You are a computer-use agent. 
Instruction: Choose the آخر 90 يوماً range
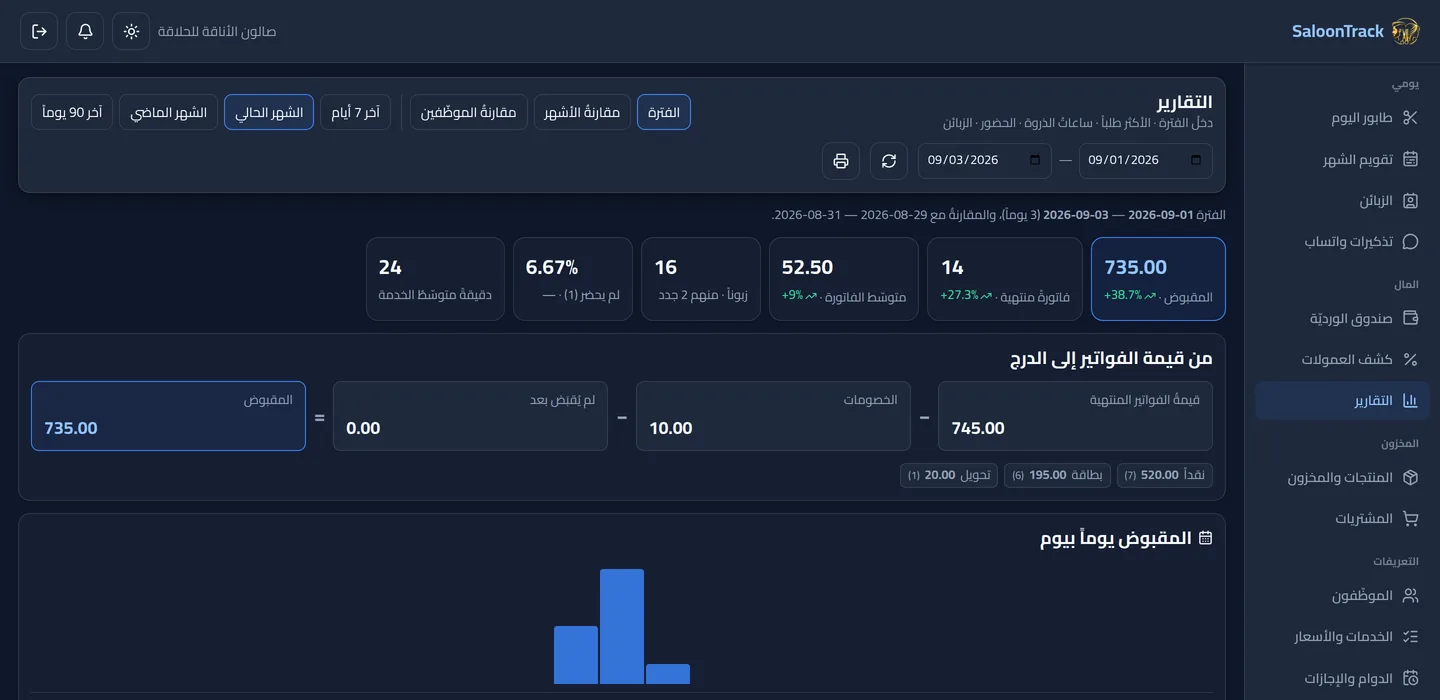point(72,112)
